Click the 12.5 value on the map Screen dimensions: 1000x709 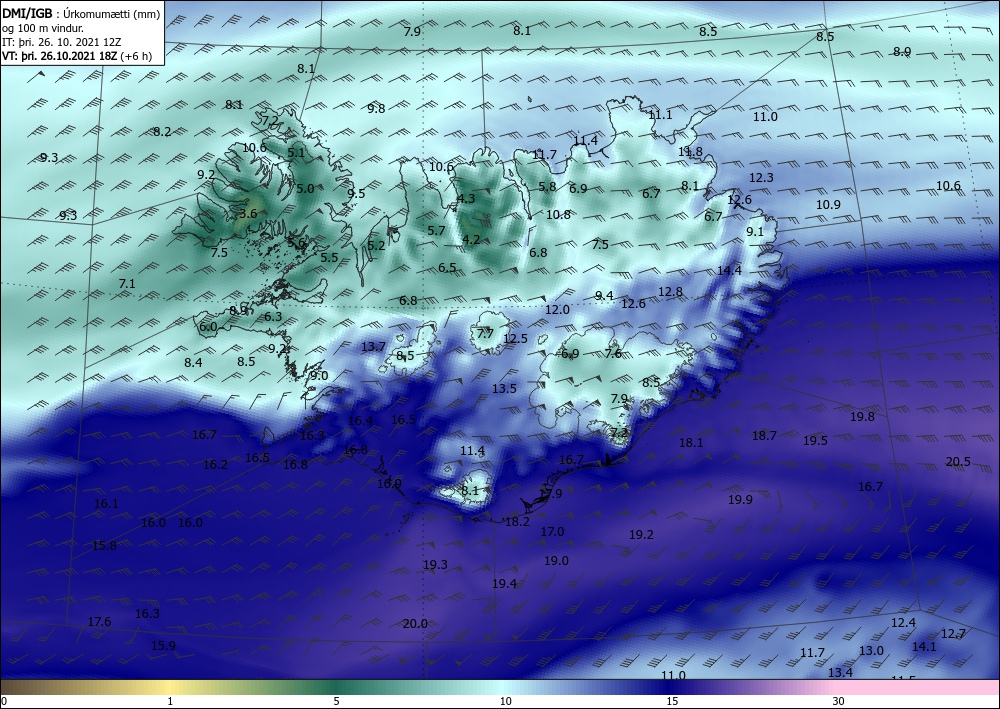tap(515, 339)
